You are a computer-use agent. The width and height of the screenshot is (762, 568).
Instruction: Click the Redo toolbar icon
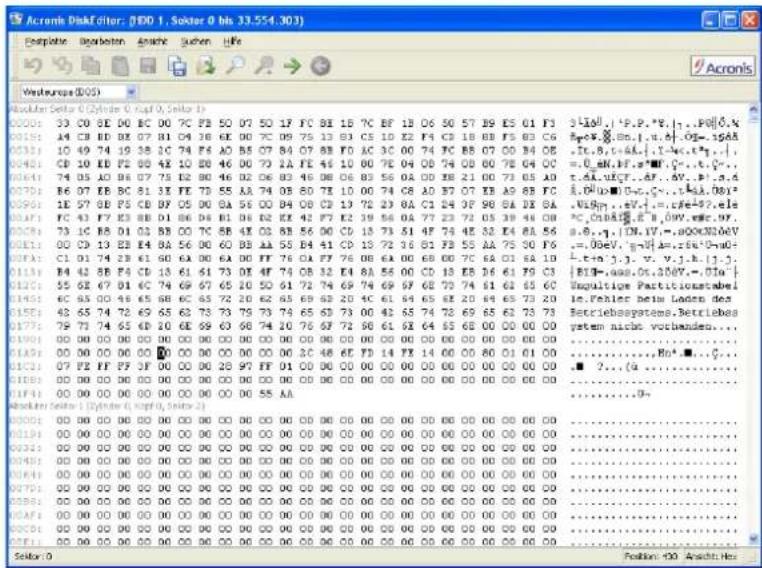click(62, 66)
